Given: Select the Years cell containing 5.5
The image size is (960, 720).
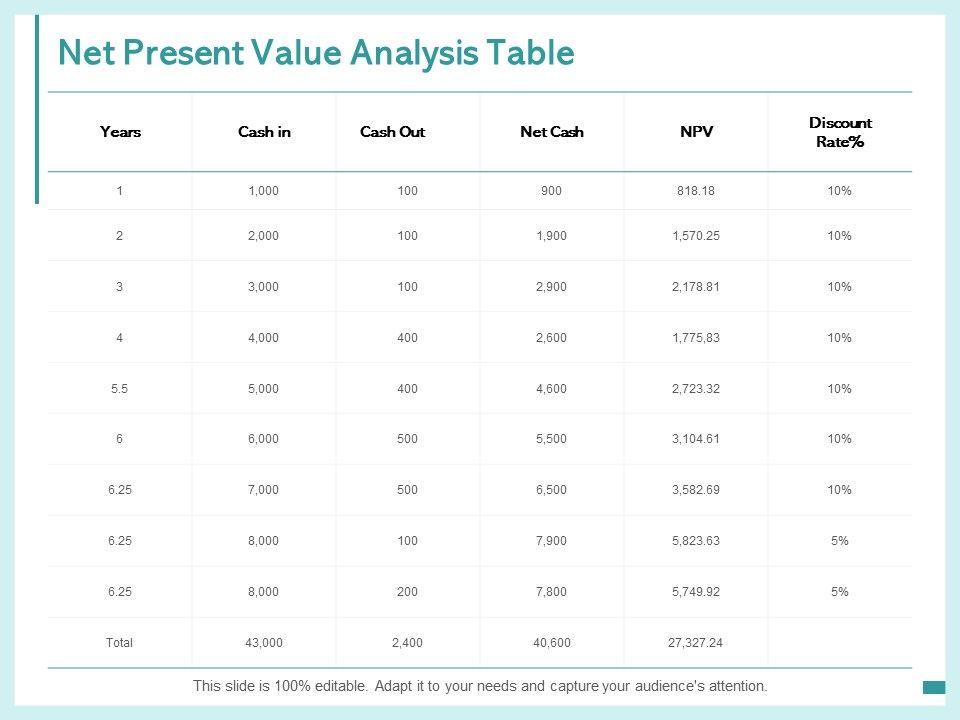Looking at the screenshot, I should pos(120,389).
